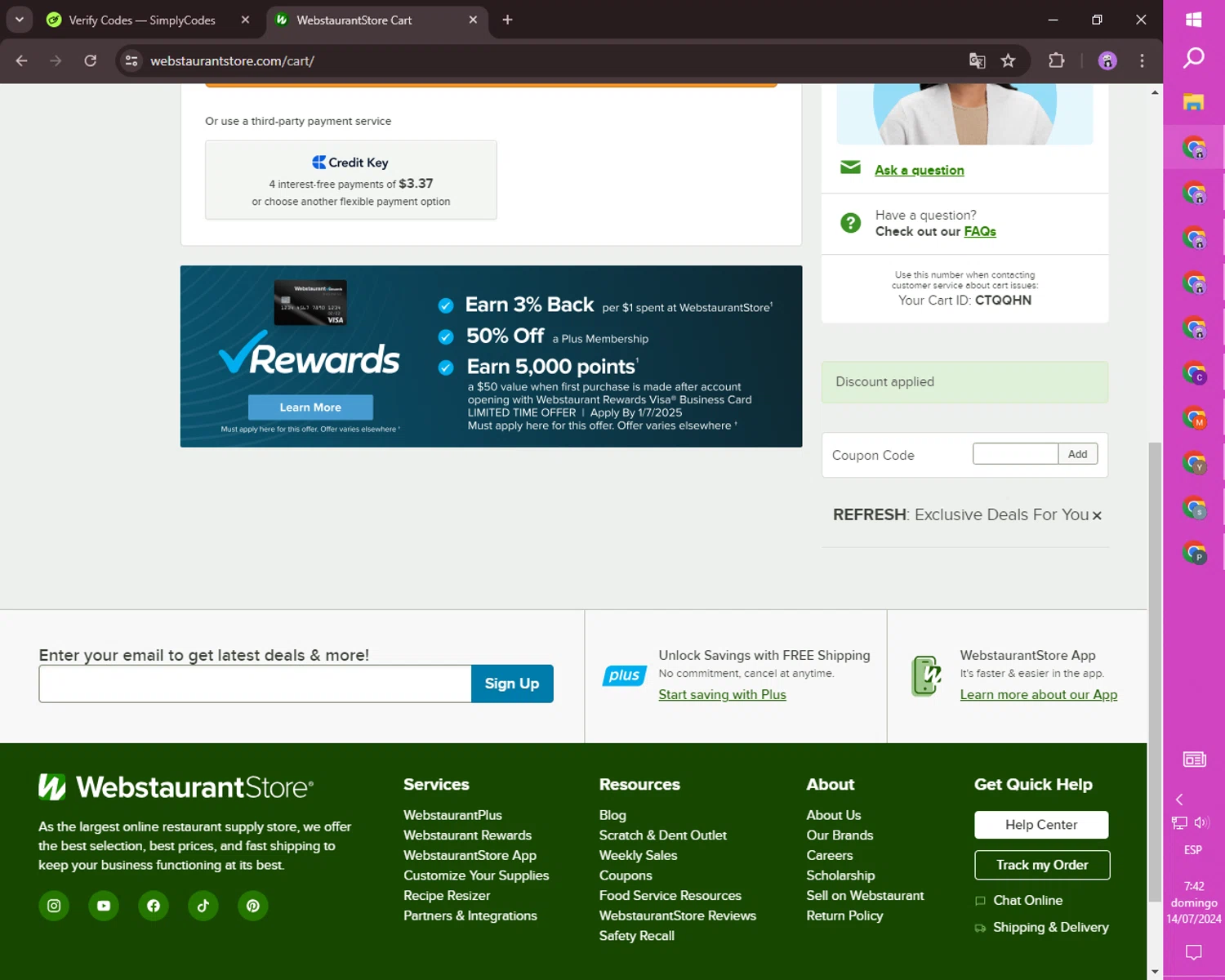The image size is (1225, 980).
Task: Click the blue plus membership logo
Action: click(x=625, y=675)
